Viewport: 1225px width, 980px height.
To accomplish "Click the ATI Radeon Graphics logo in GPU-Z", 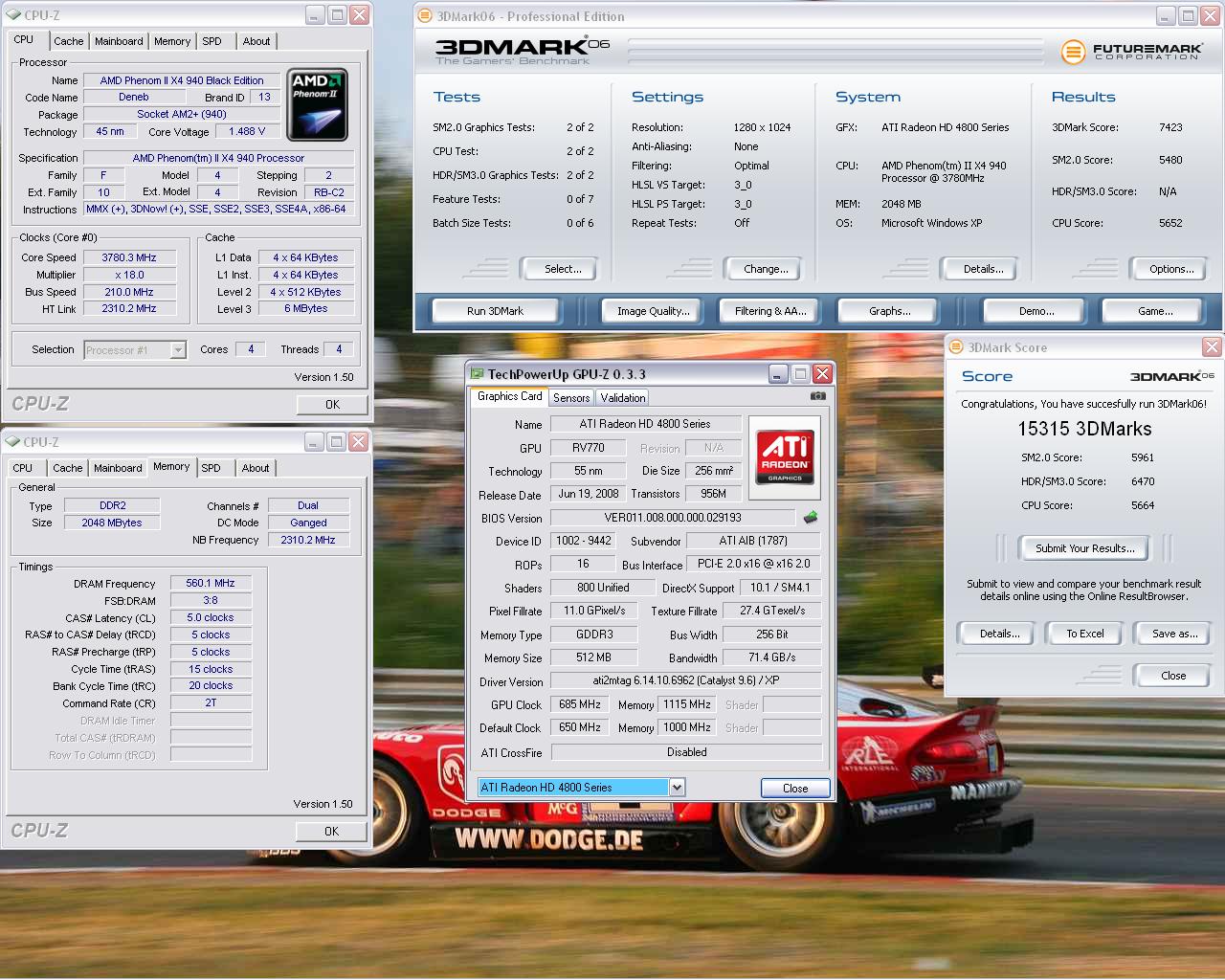I will click(785, 457).
